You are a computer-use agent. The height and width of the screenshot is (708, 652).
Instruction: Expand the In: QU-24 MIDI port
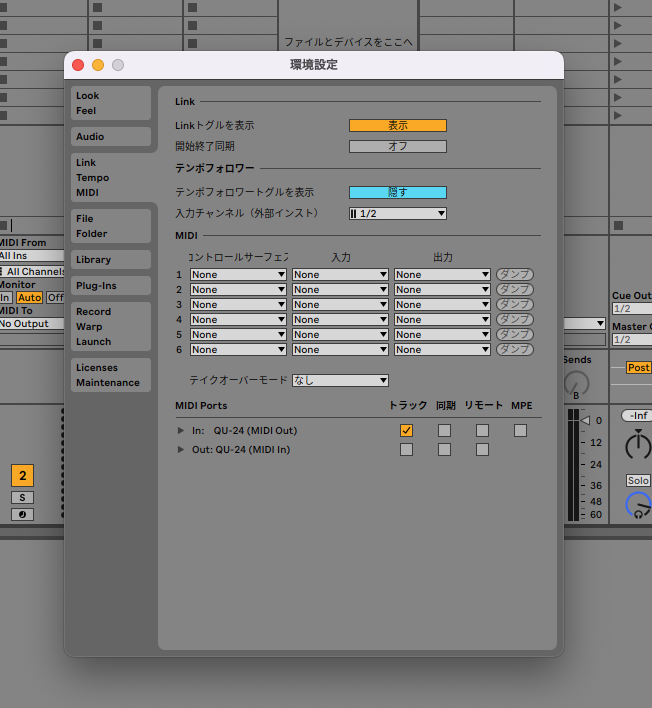click(181, 431)
